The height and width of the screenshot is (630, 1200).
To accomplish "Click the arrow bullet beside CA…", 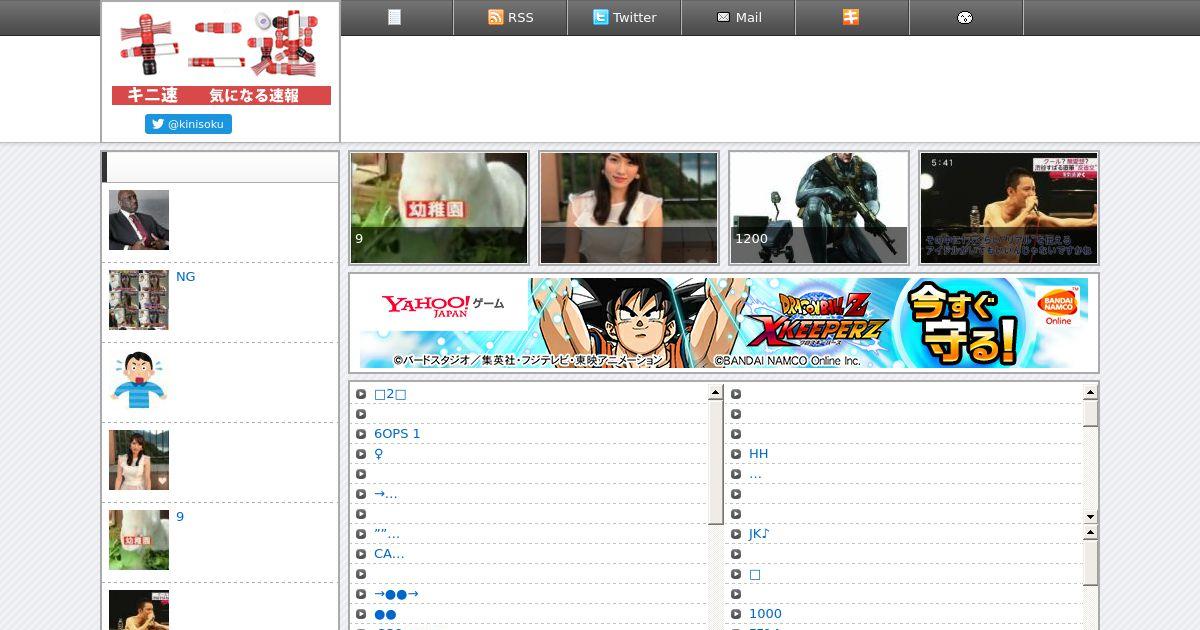I will [361, 554].
